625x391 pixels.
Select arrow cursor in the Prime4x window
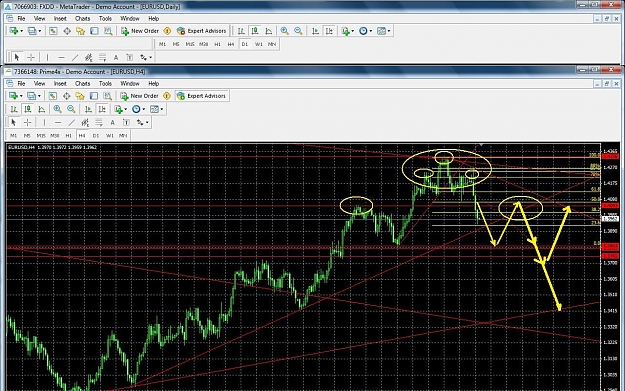[14, 122]
